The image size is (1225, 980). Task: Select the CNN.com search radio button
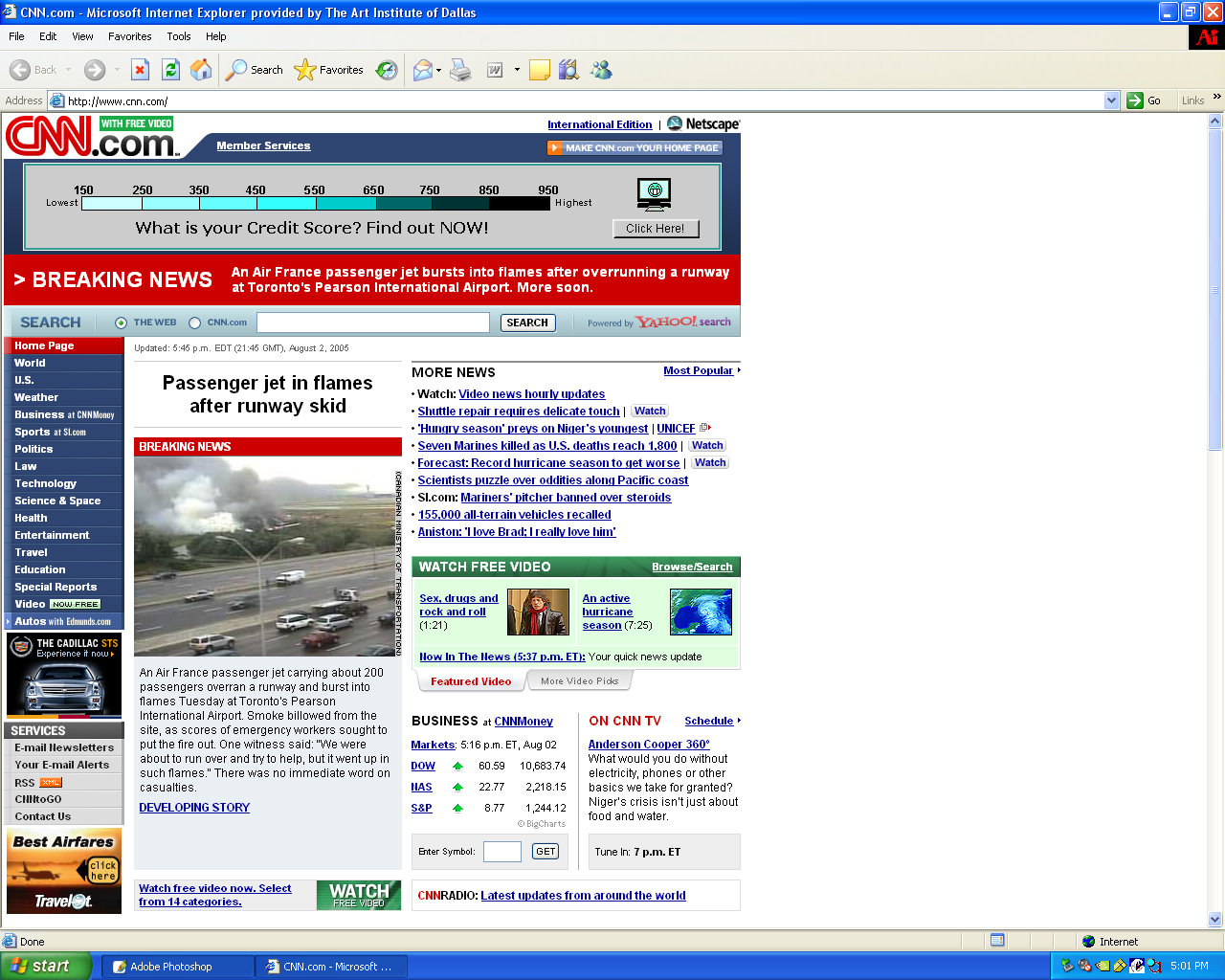click(194, 323)
